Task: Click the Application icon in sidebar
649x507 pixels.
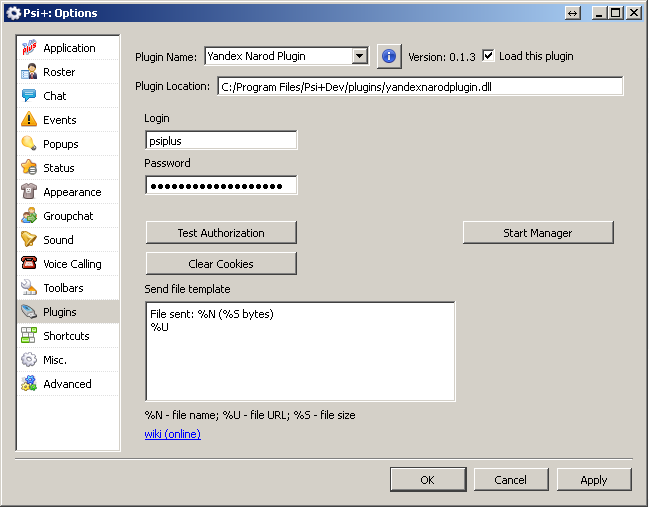Action: point(30,48)
